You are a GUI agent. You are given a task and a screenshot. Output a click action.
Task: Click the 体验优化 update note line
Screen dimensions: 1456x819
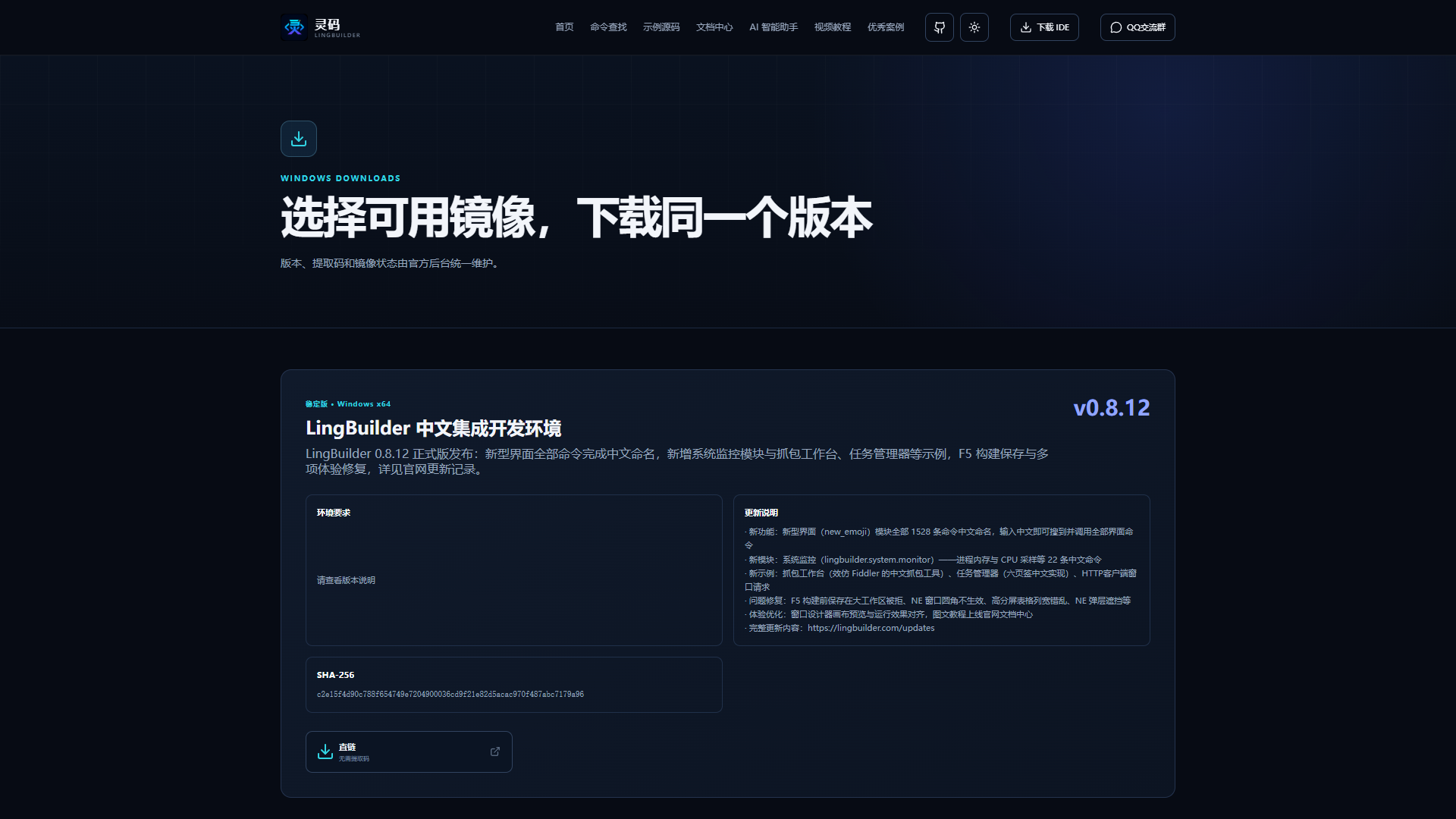click(889, 614)
